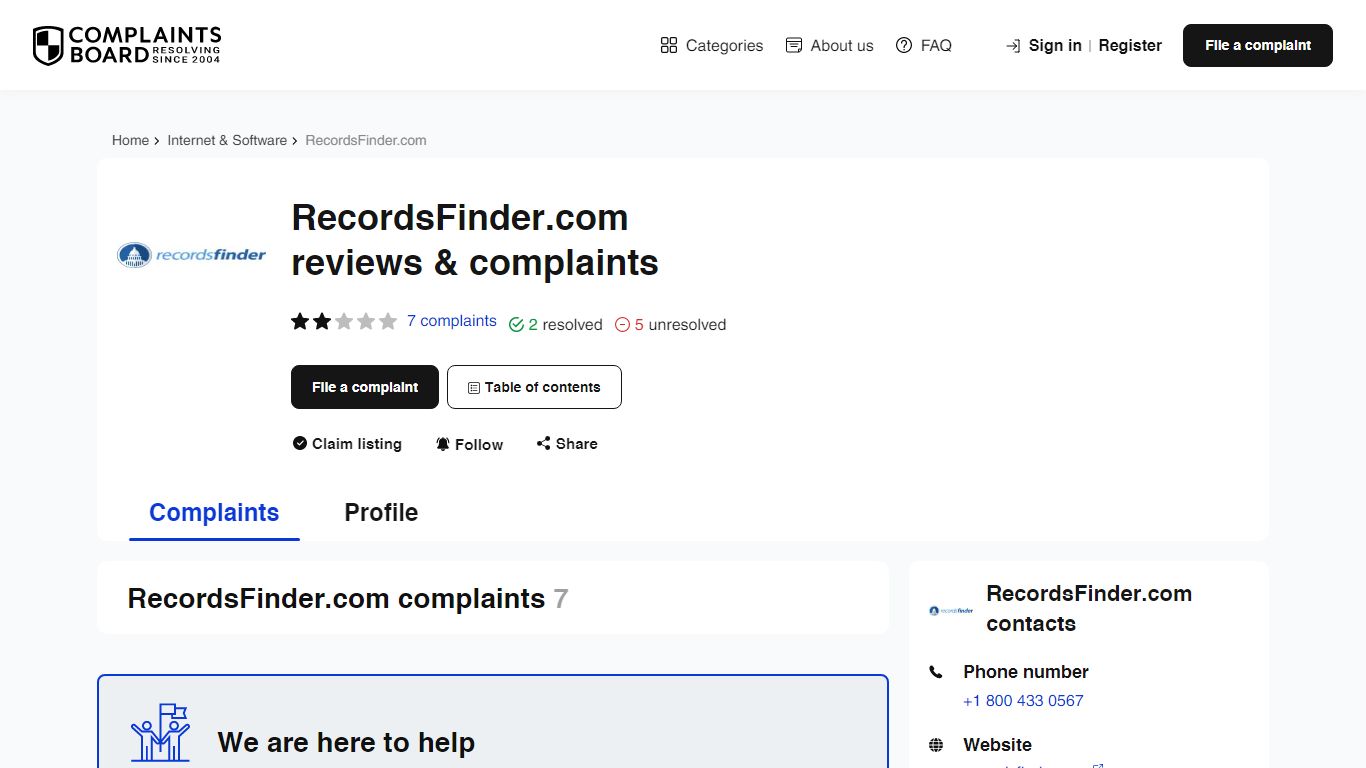
Task: Click the large RecordsFinder logo image
Action: coord(191,255)
